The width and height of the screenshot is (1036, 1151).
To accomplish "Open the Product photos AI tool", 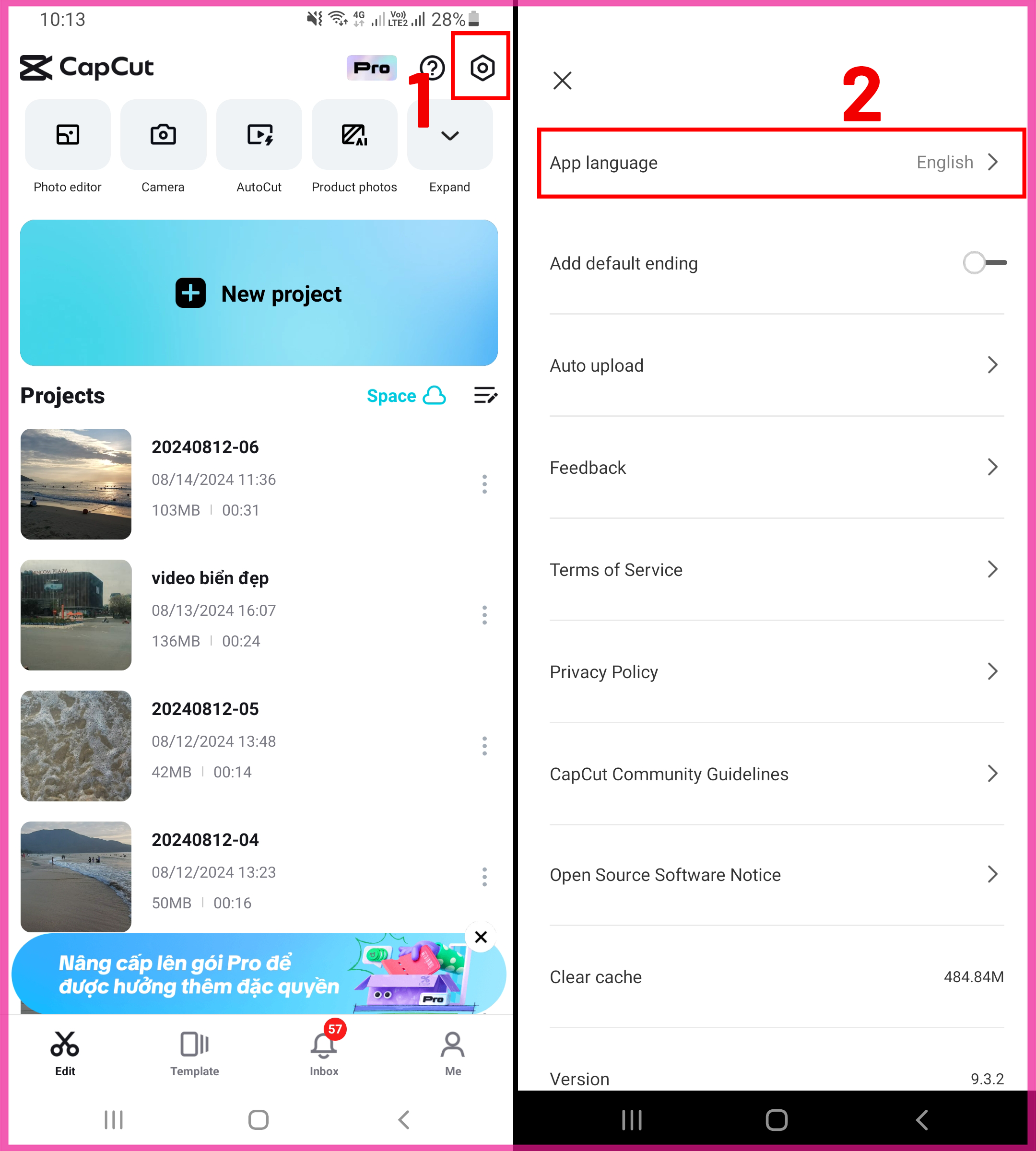I will point(354,135).
